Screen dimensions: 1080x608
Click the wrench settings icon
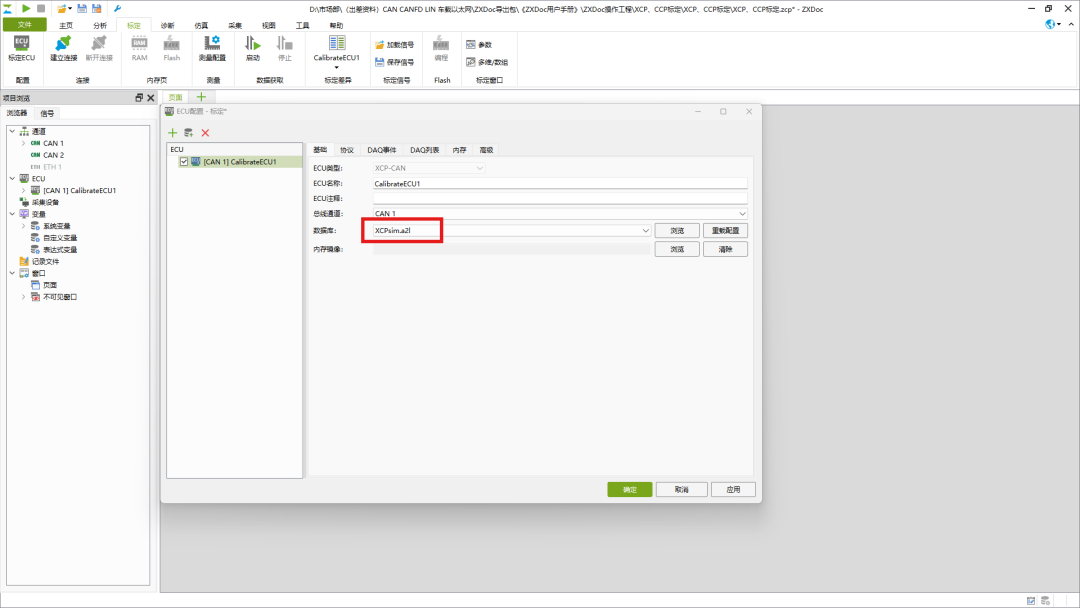(118, 8)
